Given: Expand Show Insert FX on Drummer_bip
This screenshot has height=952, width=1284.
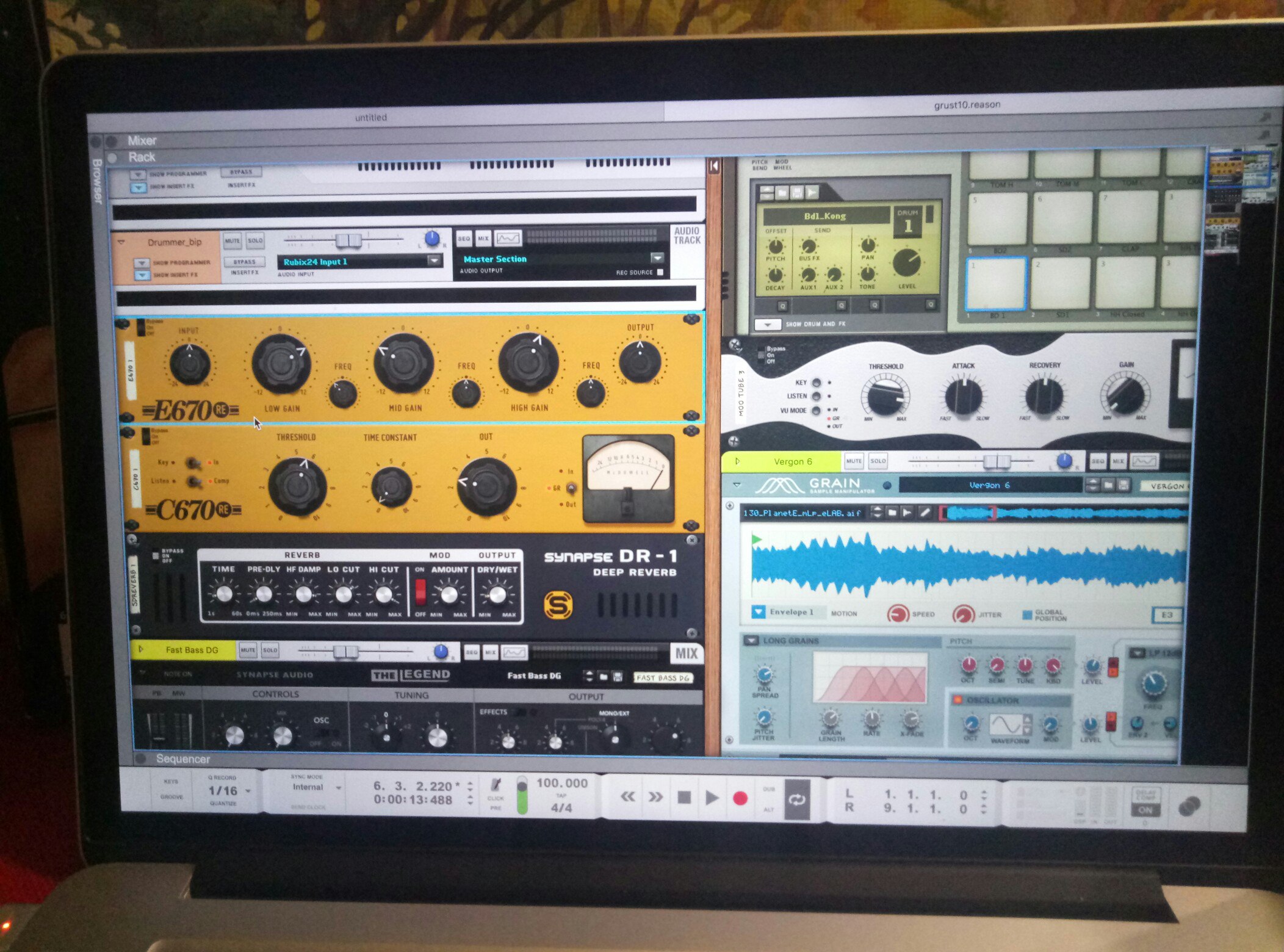Looking at the screenshot, I should [142, 275].
